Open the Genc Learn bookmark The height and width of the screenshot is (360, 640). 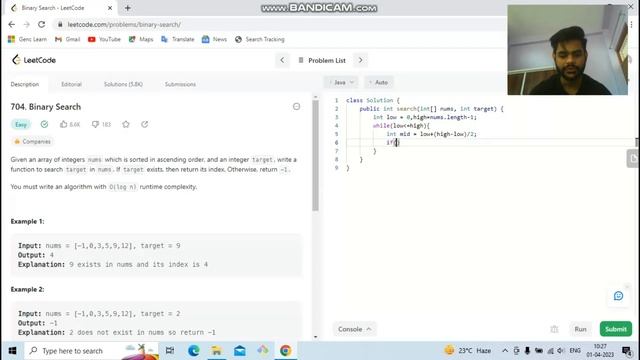point(27,39)
